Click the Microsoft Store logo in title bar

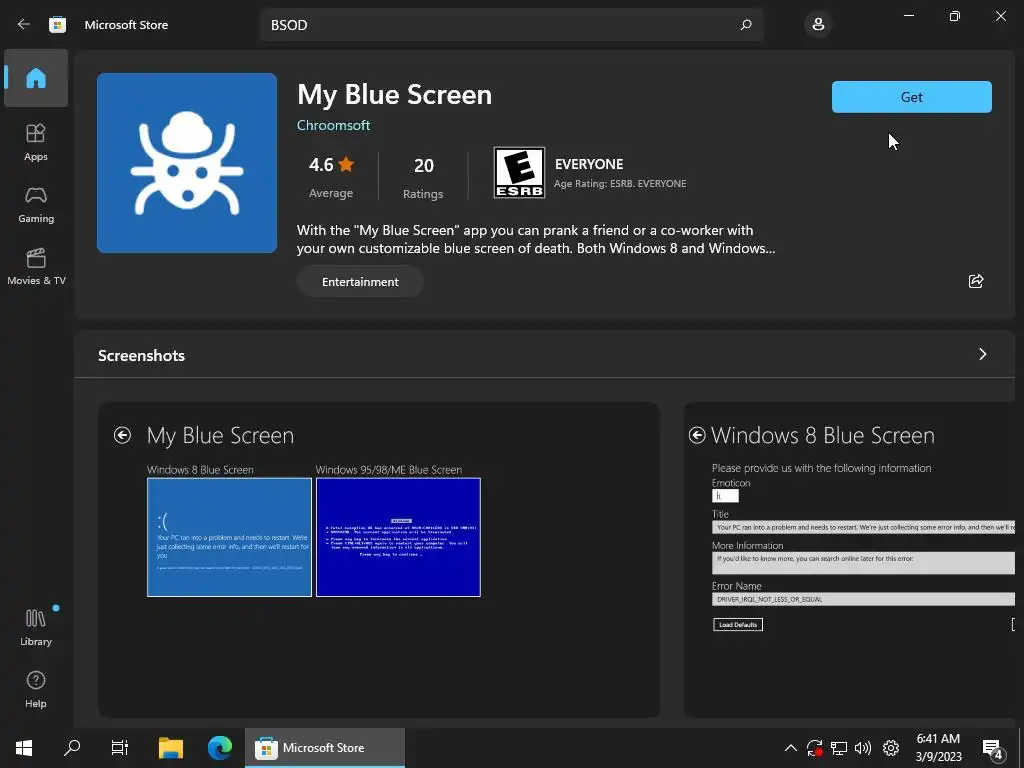click(x=57, y=25)
